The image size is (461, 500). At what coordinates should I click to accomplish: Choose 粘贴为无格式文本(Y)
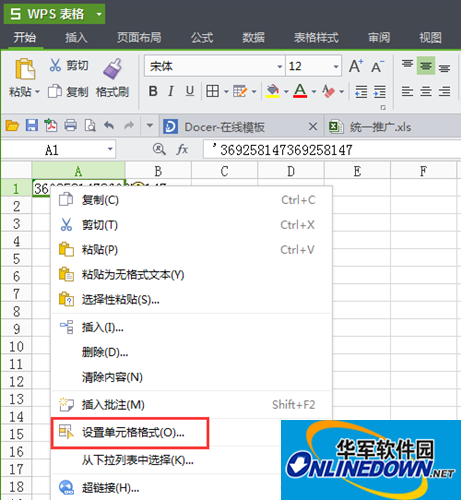click(192, 275)
